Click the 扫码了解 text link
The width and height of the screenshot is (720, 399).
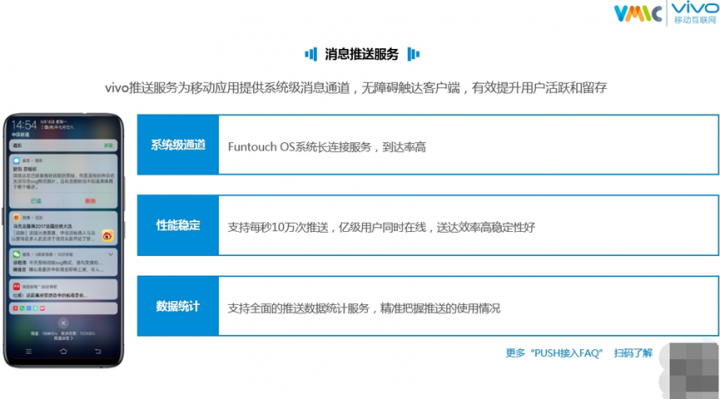click(633, 353)
